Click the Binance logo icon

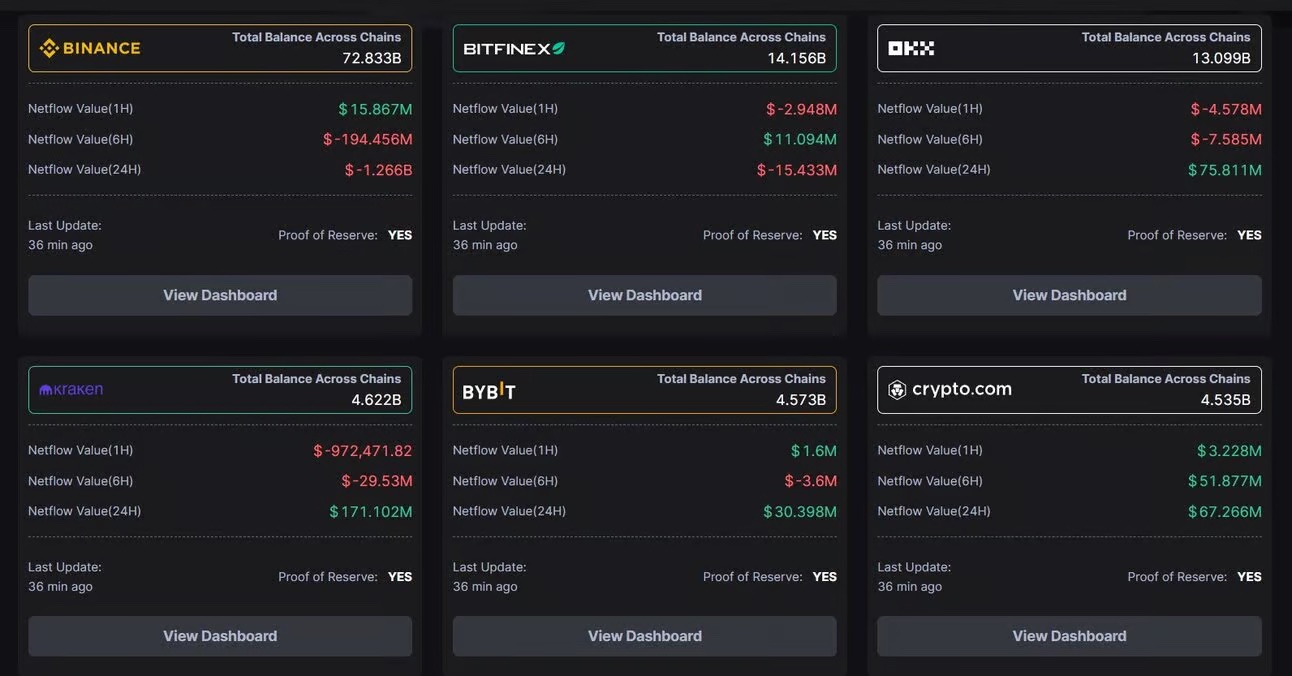(x=49, y=48)
